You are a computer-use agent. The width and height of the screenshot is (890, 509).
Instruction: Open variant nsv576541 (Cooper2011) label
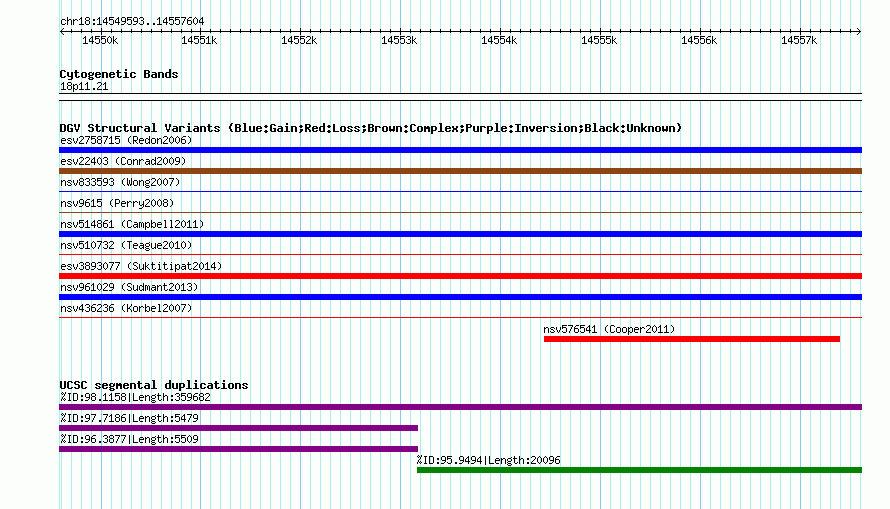pyautogui.click(x=609, y=329)
